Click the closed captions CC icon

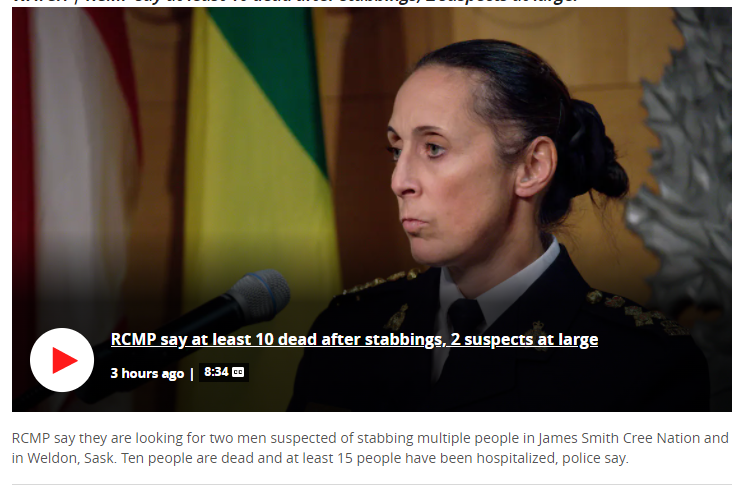238,372
